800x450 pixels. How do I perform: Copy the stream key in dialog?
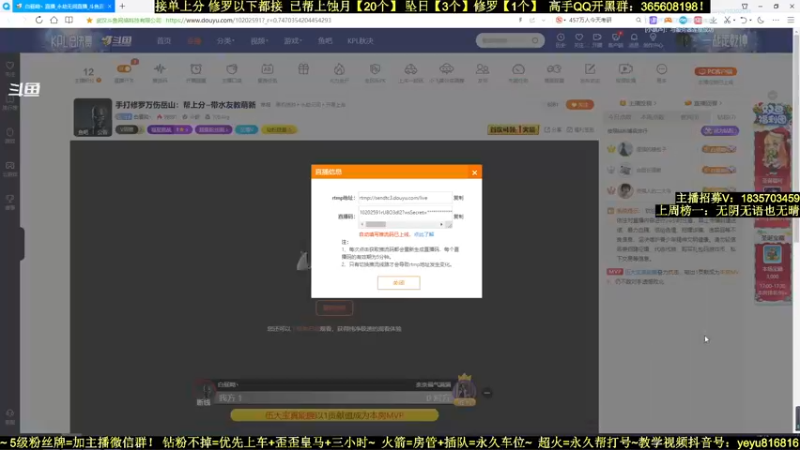click(x=459, y=217)
